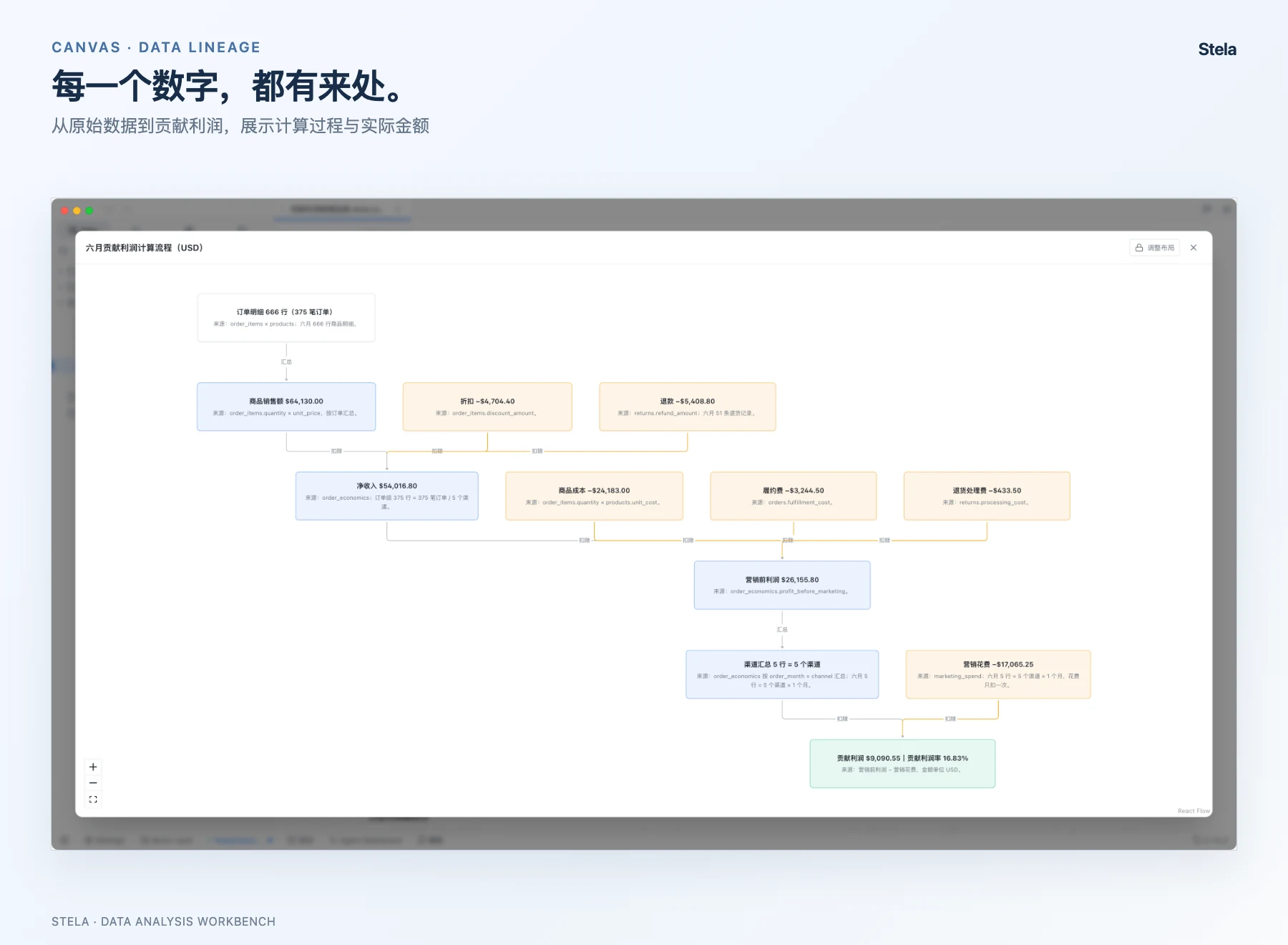The height and width of the screenshot is (945, 1288).
Task: Close the 六月贡献利润计算流程 dialog
Action: tap(1194, 248)
